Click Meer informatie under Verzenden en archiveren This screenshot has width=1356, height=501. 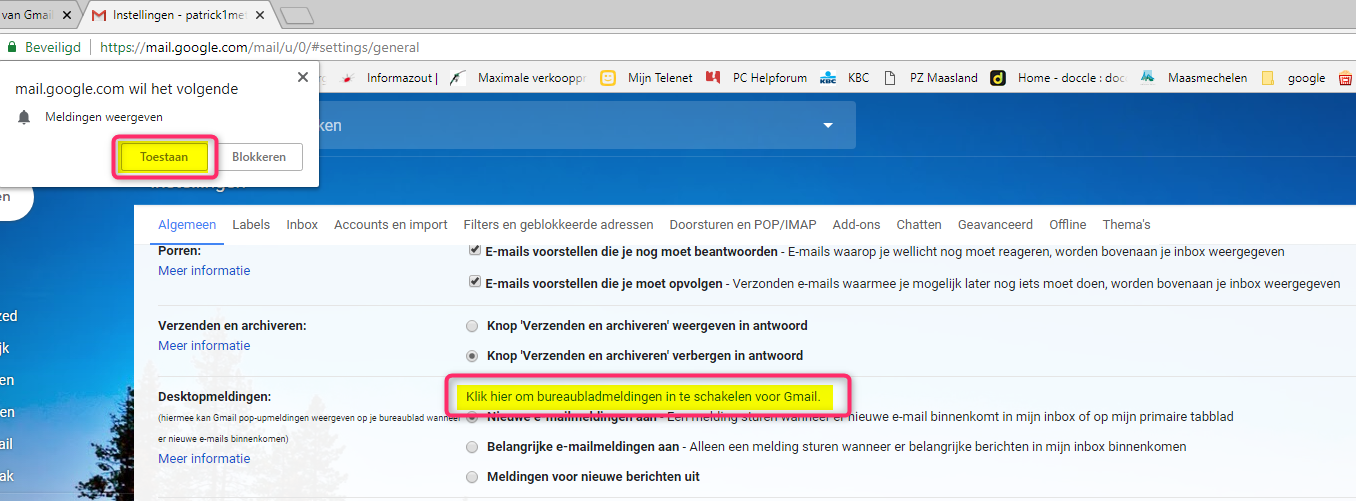click(204, 345)
